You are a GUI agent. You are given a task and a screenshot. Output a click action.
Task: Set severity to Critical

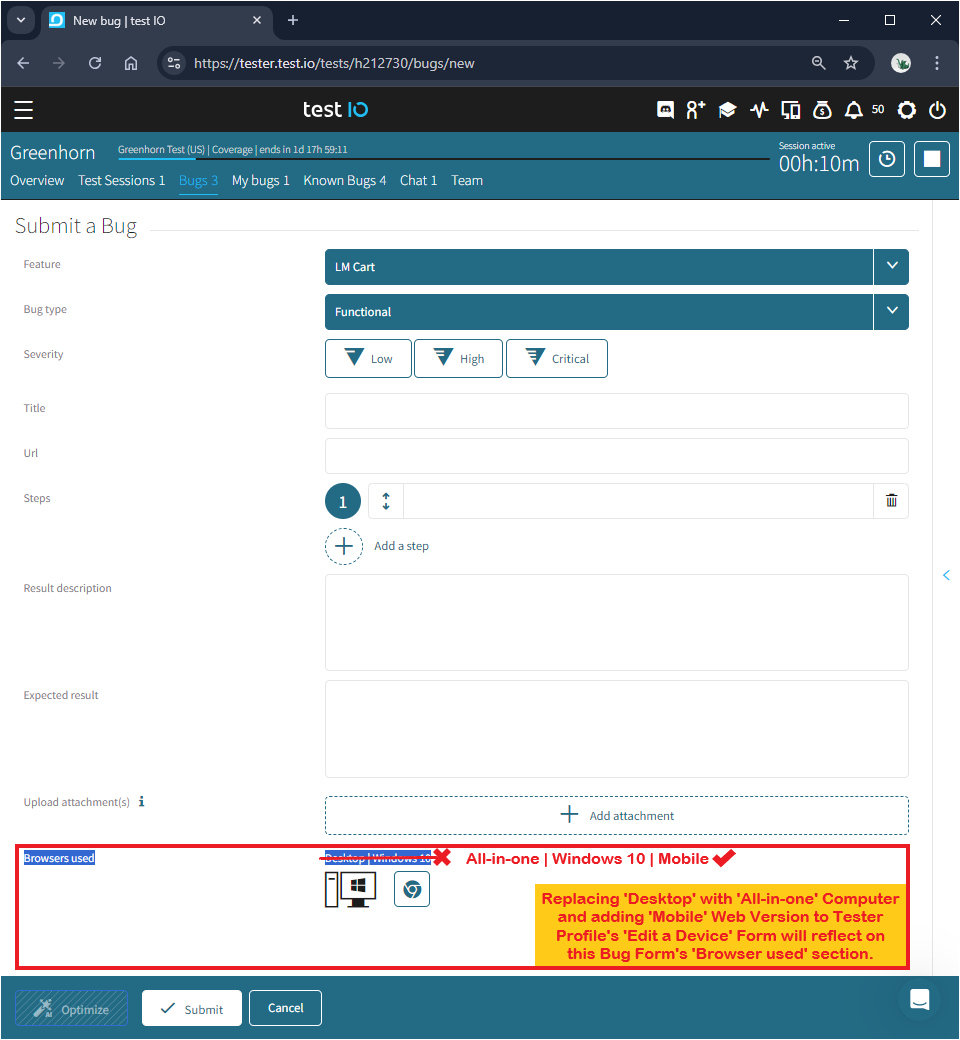557,359
